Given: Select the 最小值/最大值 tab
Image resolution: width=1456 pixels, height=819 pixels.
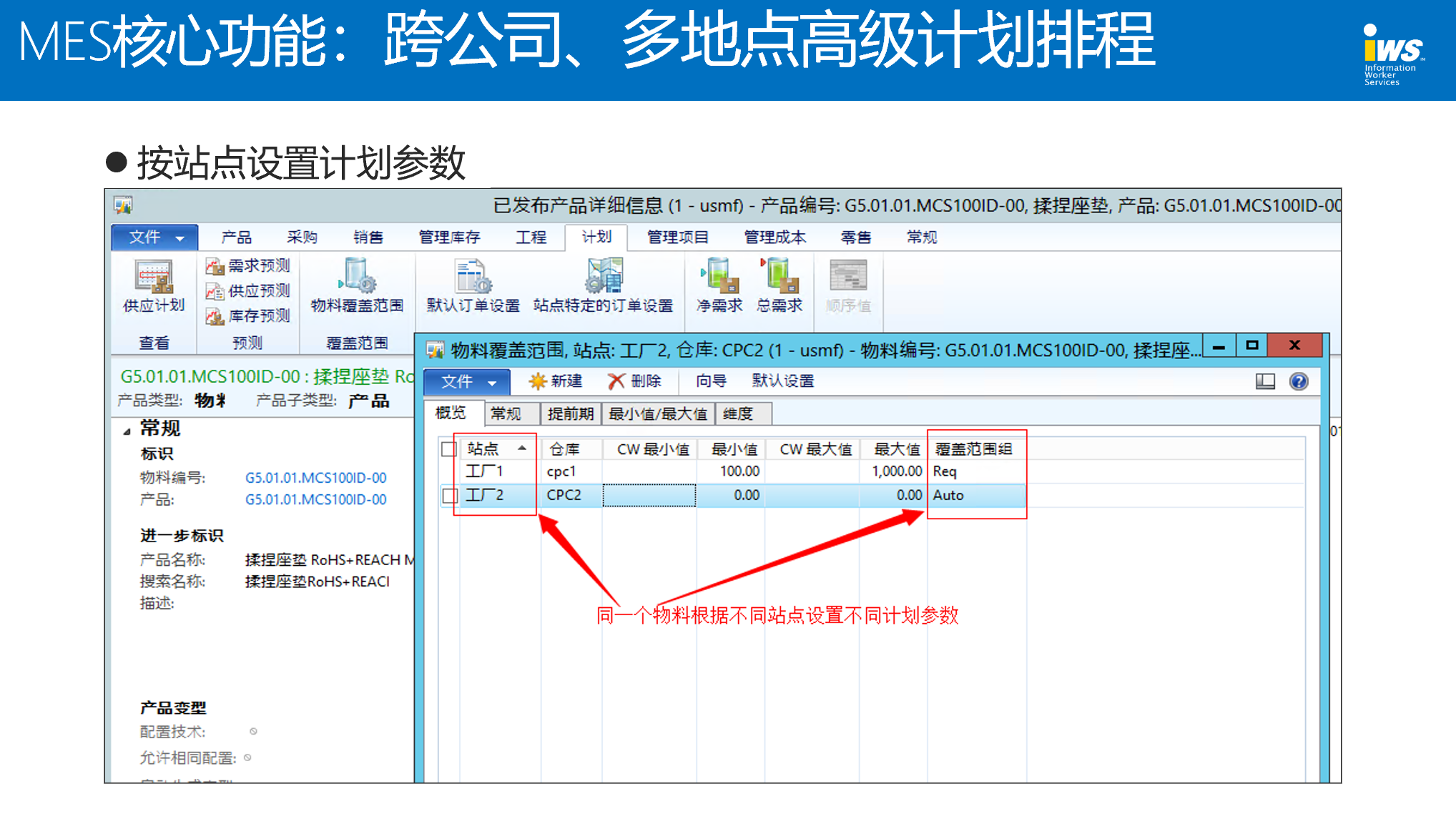Looking at the screenshot, I should [658, 413].
